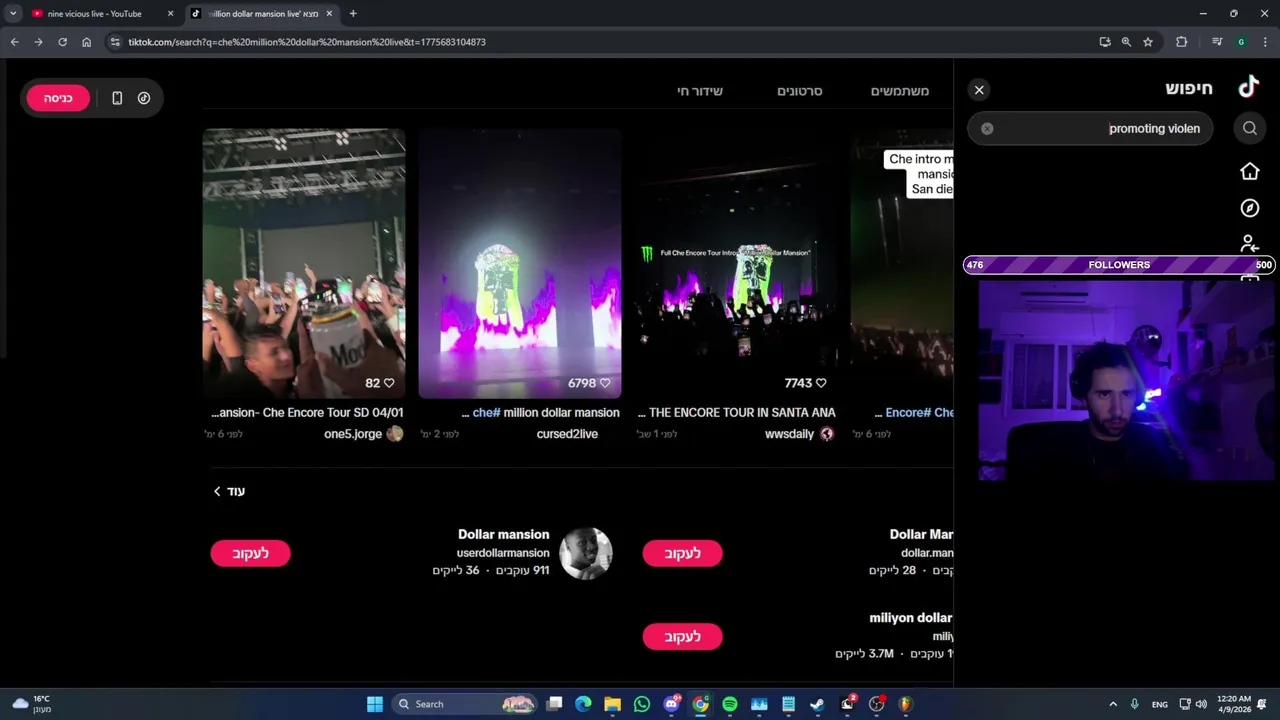
Task: Like the video with 6798 hearts
Action: 605,383
